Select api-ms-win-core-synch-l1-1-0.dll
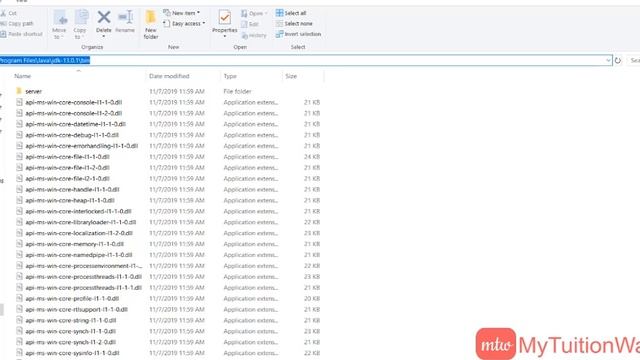The height and width of the screenshot is (360, 640). pyautogui.click(x=71, y=331)
